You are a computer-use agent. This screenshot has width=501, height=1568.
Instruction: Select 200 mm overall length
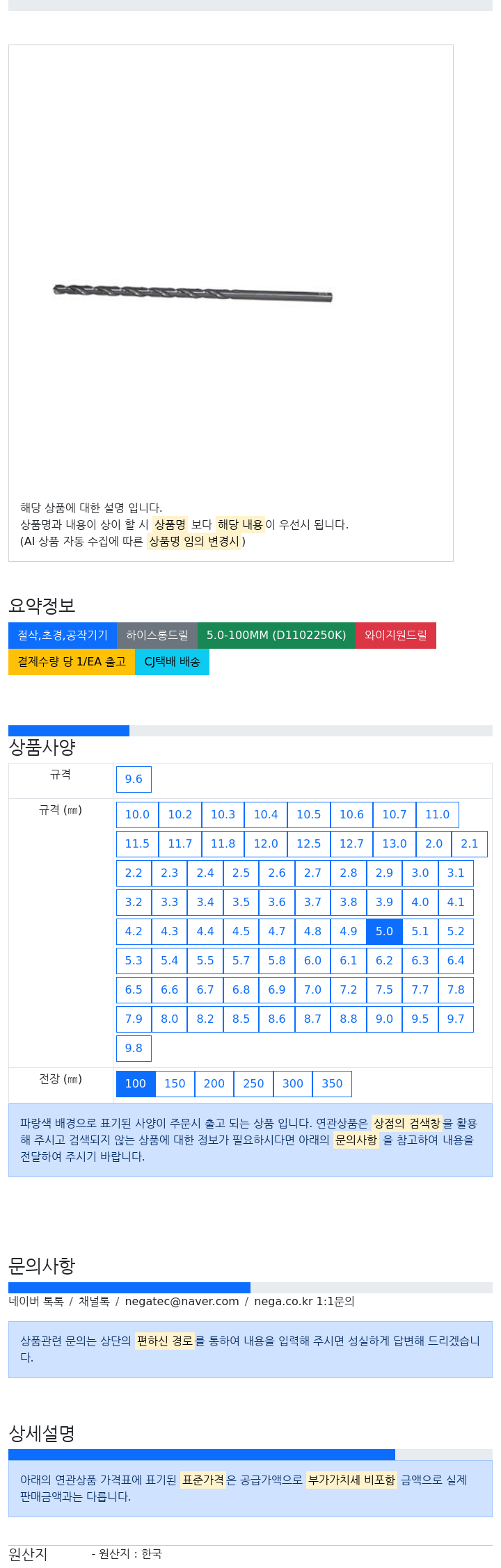click(x=214, y=1083)
